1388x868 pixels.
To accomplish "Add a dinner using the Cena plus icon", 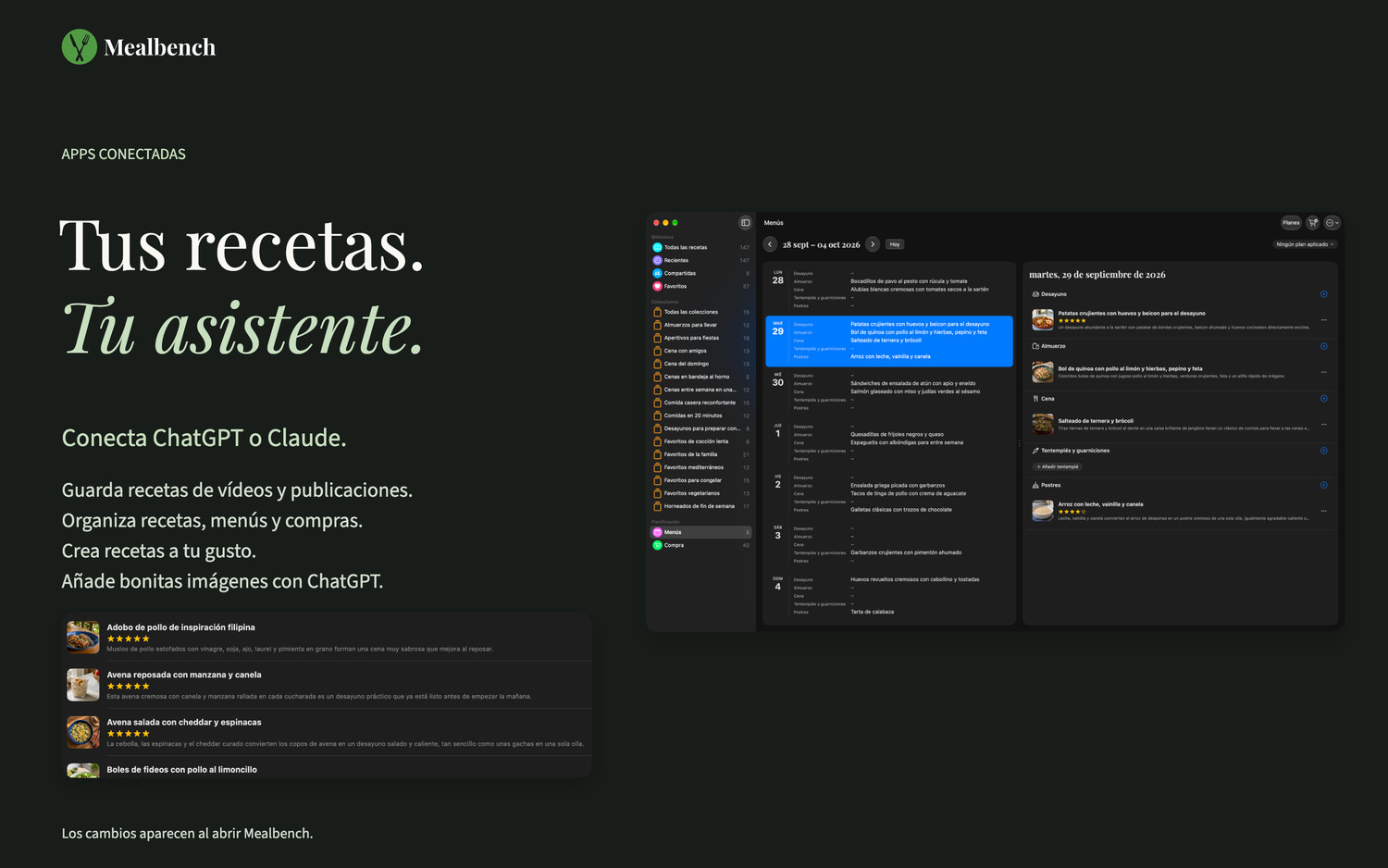I will (1323, 399).
